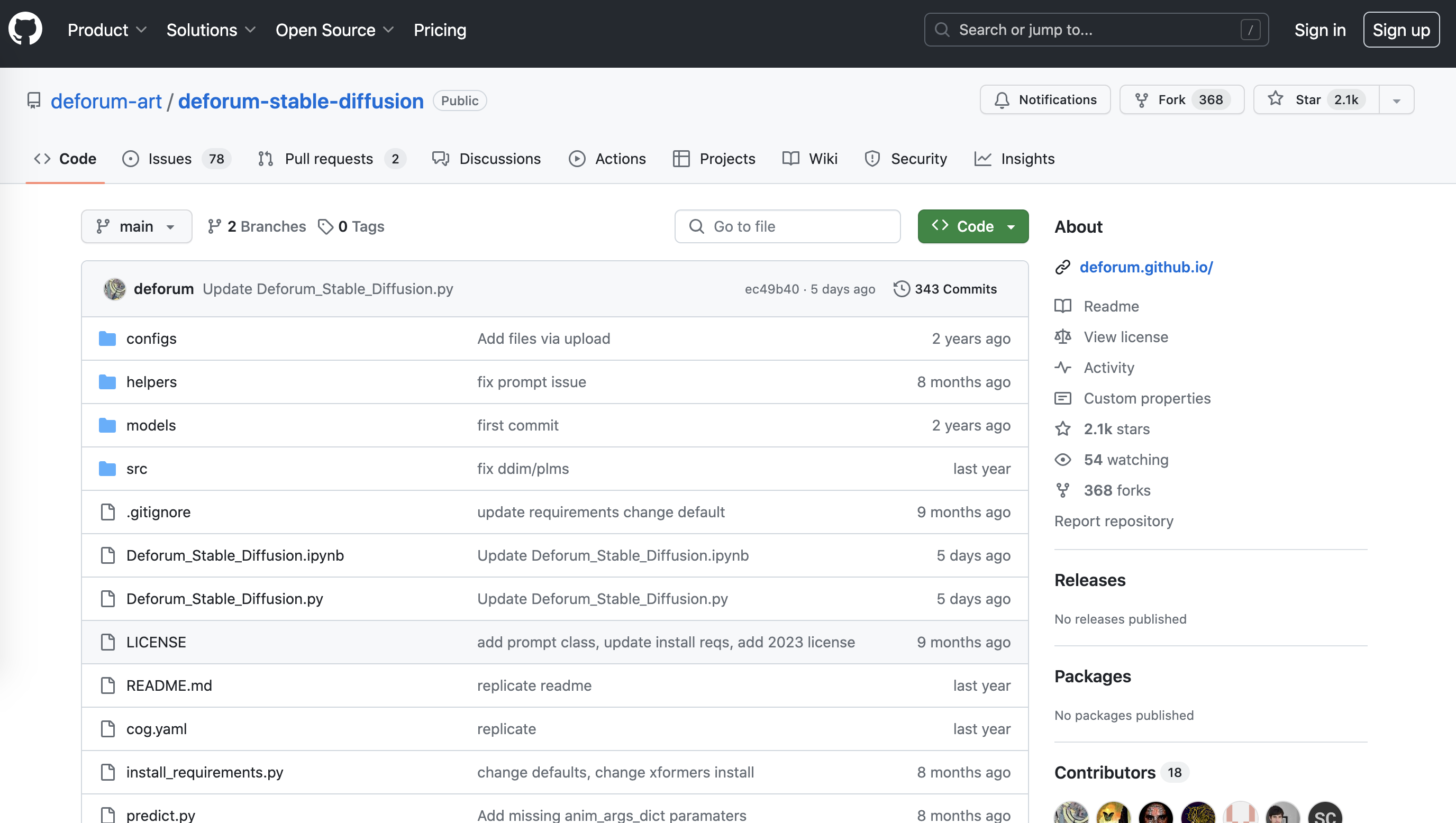Expand the green Code dropdown
1456x823 pixels.
click(973, 227)
